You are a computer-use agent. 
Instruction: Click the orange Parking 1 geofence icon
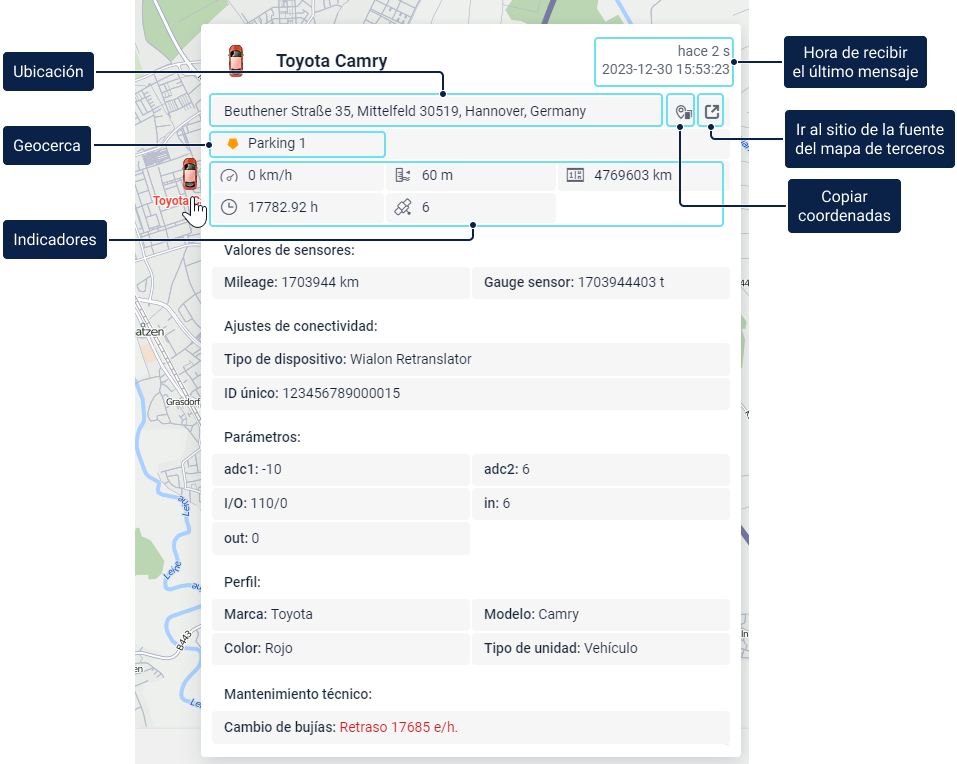pyautogui.click(x=233, y=143)
